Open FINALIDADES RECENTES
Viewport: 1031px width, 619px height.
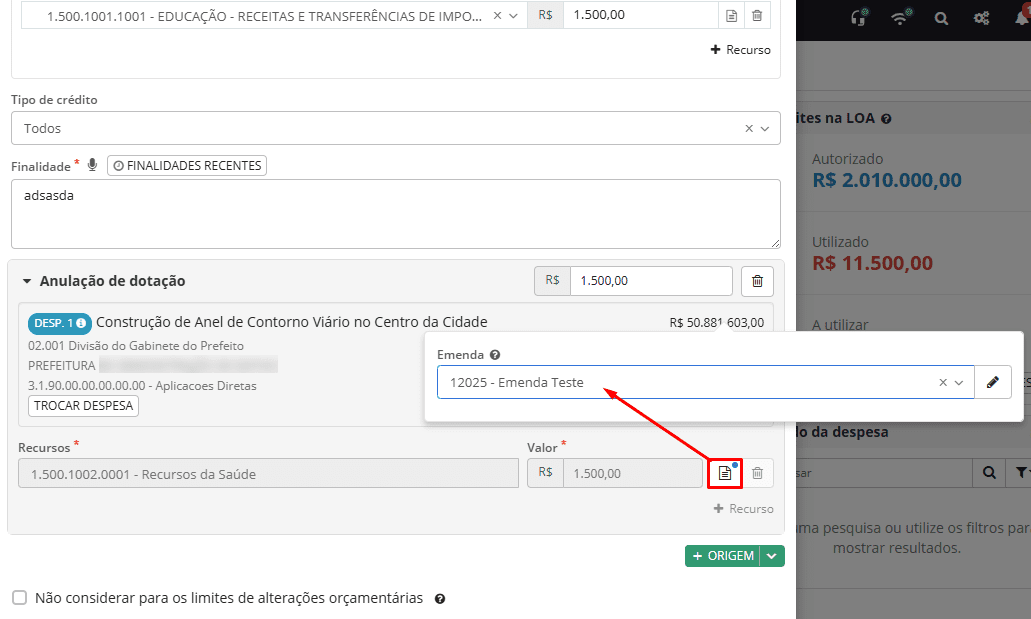(186, 165)
